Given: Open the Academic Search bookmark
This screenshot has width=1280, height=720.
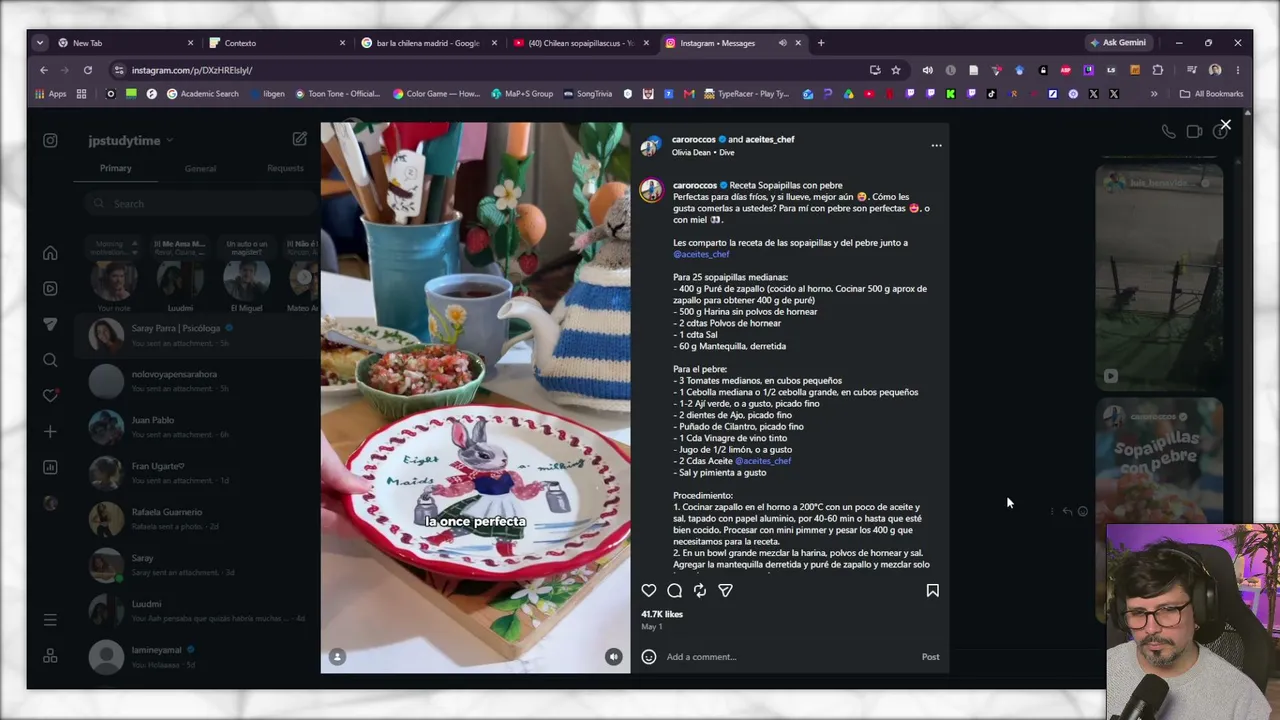Looking at the screenshot, I should tap(203, 94).
